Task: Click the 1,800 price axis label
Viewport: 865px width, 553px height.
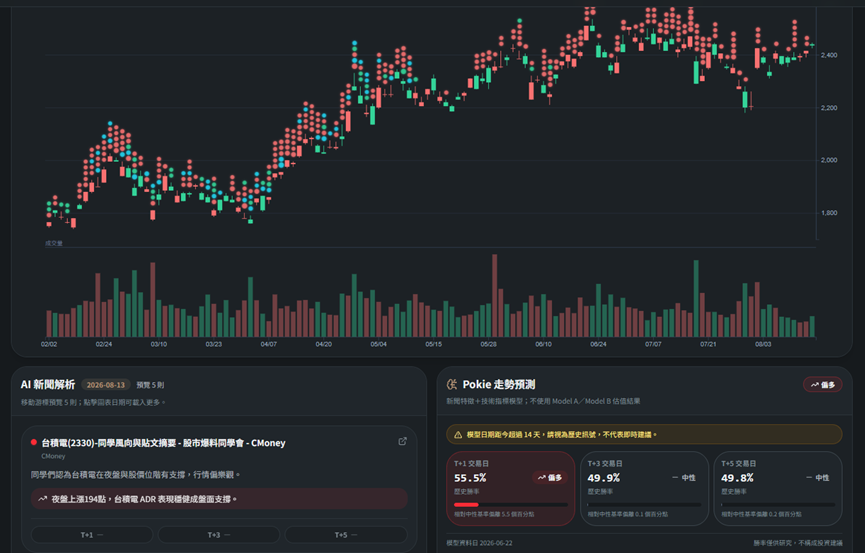Action: coord(829,212)
